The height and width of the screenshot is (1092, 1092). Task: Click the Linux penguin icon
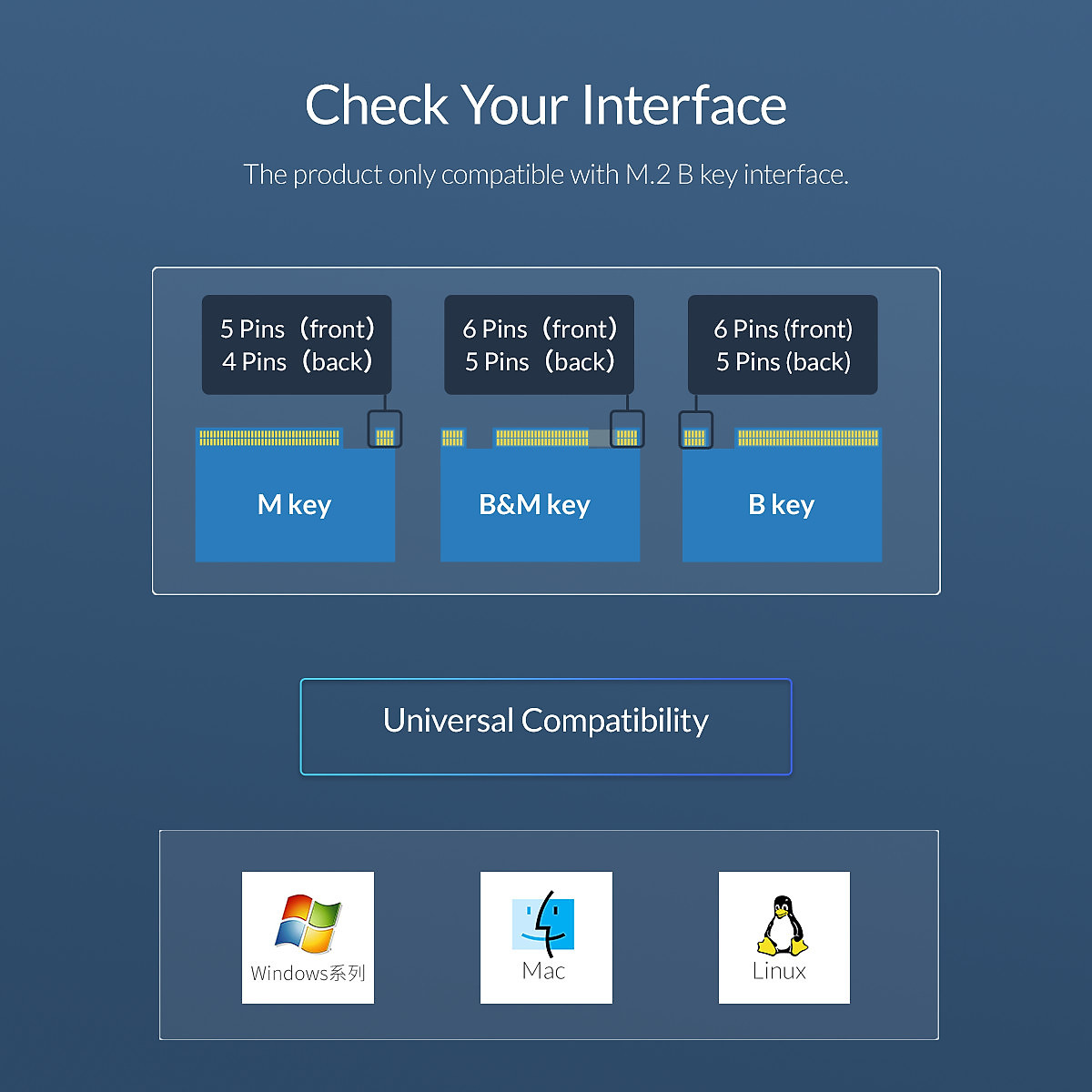tap(783, 925)
